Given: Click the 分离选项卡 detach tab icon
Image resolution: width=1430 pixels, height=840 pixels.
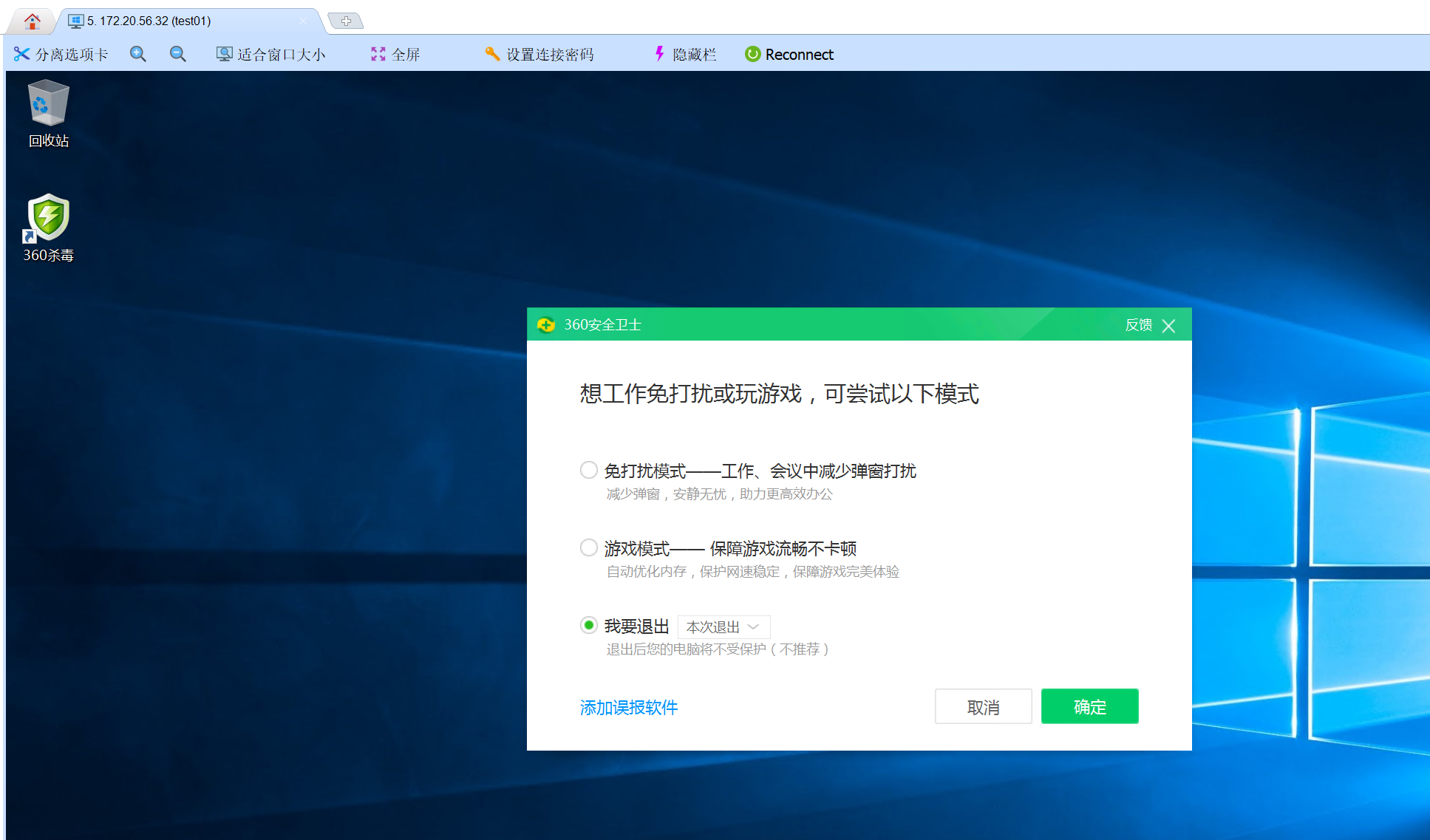Looking at the screenshot, I should 22,54.
